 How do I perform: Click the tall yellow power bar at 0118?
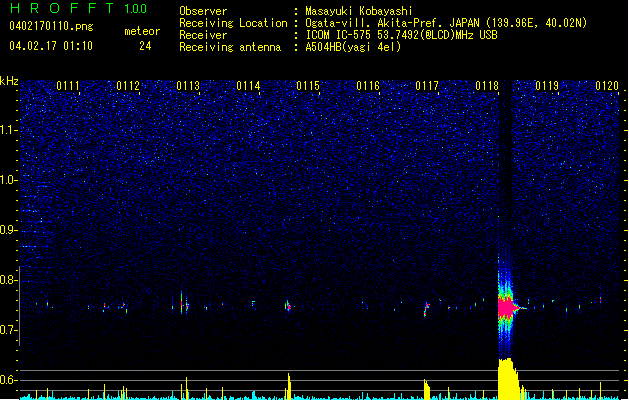coord(508,378)
